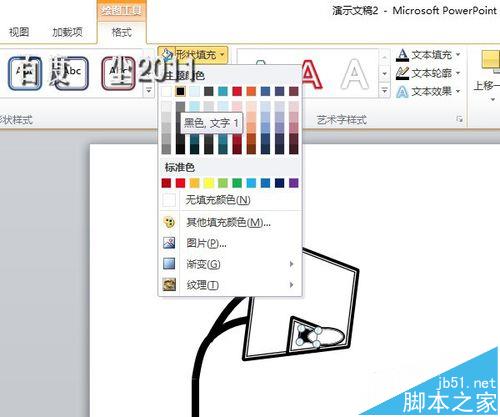This screenshot has height=417, width=500.
Task: Click the gradient icon beside 渐变(G)
Action: [x=169, y=264]
